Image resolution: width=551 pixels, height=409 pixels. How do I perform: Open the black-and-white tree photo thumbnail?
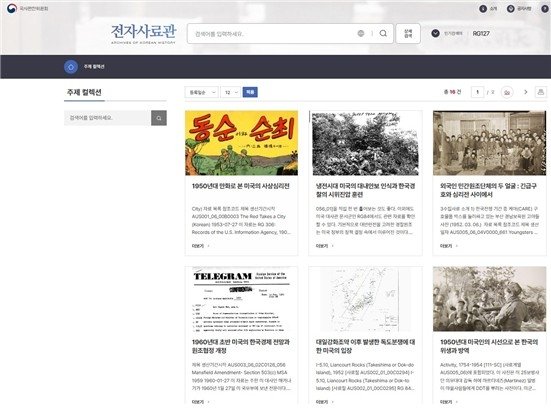click(x=365, y=143)
